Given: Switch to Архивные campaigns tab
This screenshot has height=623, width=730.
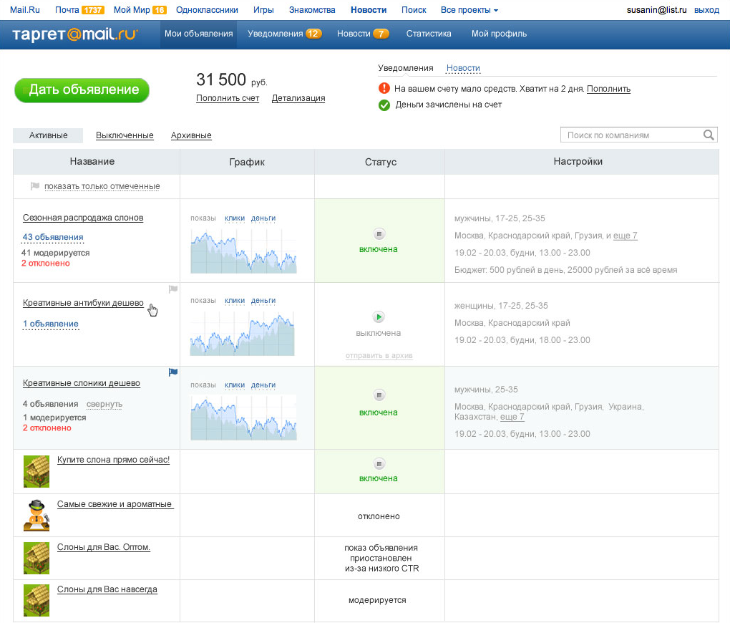Looking at the screenshot, I should click(191, 135).
